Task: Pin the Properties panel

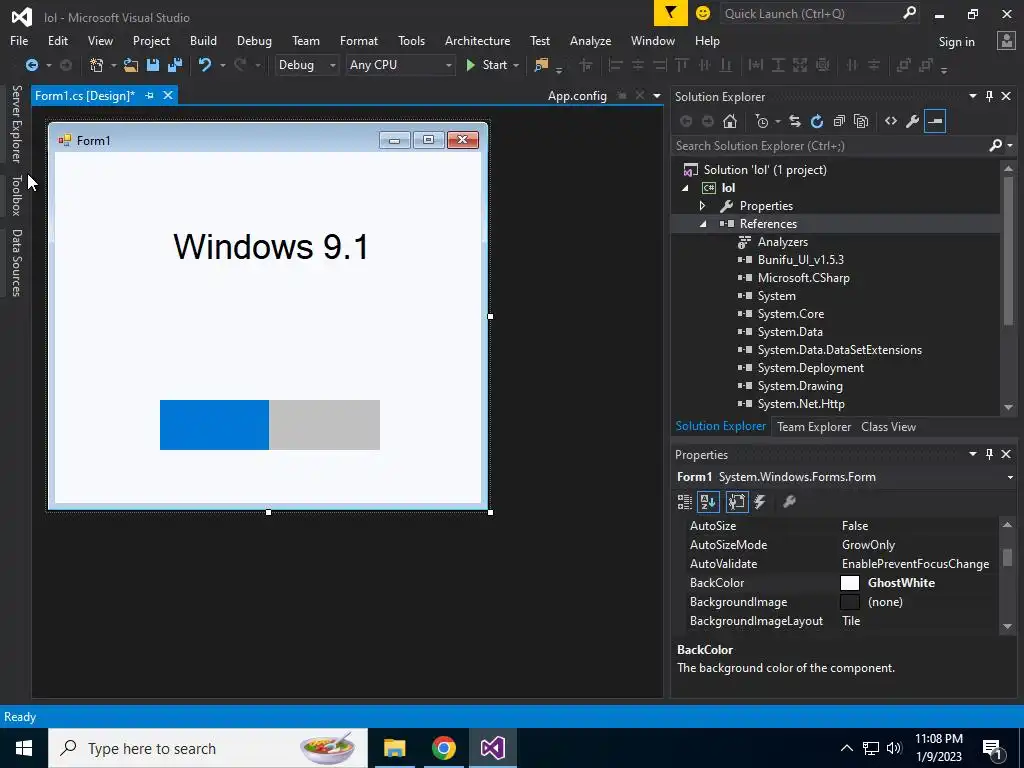Action: (x=989, y=454)
